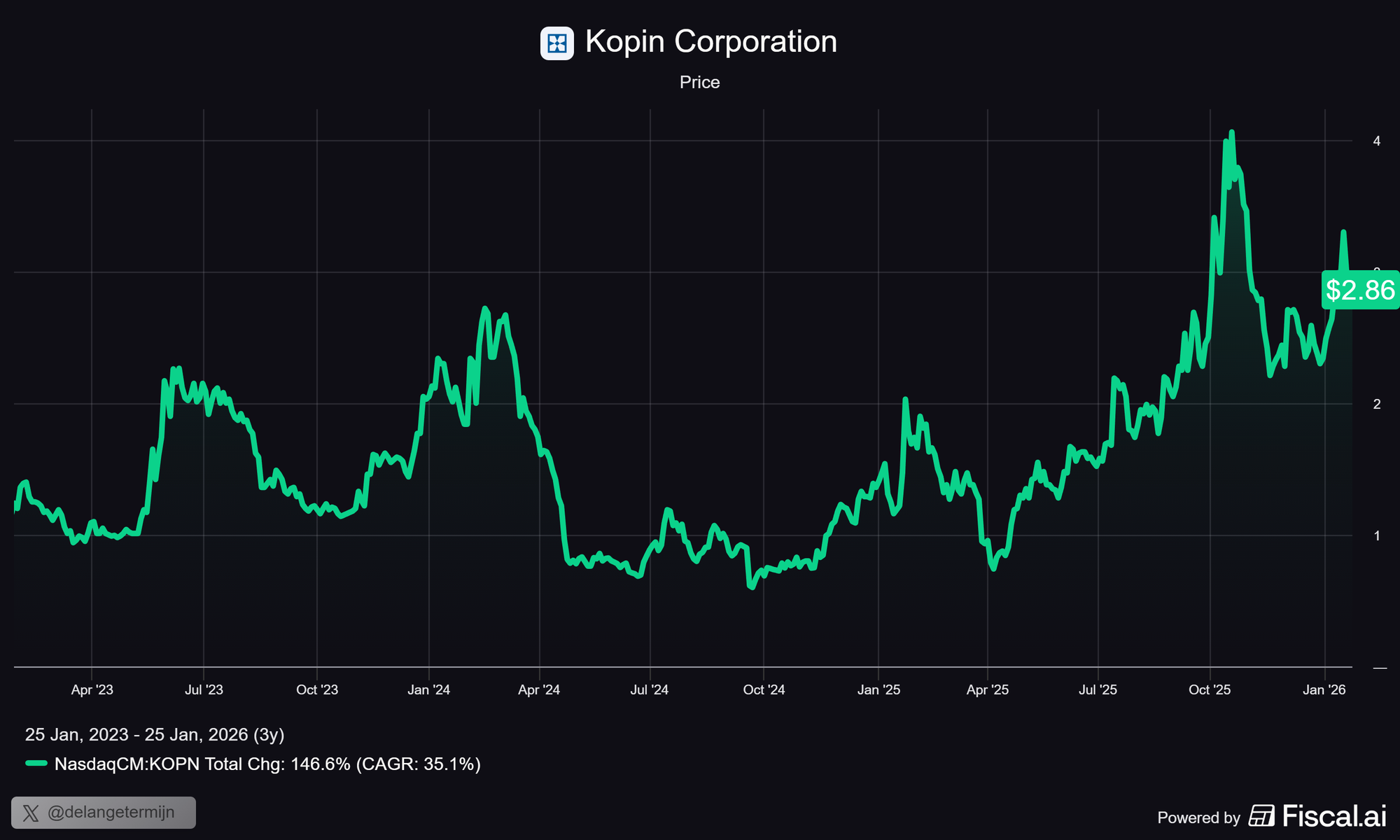Click the y-axis value 4 label
The image size is (1400, 840).
click(x=1376, y=141)
